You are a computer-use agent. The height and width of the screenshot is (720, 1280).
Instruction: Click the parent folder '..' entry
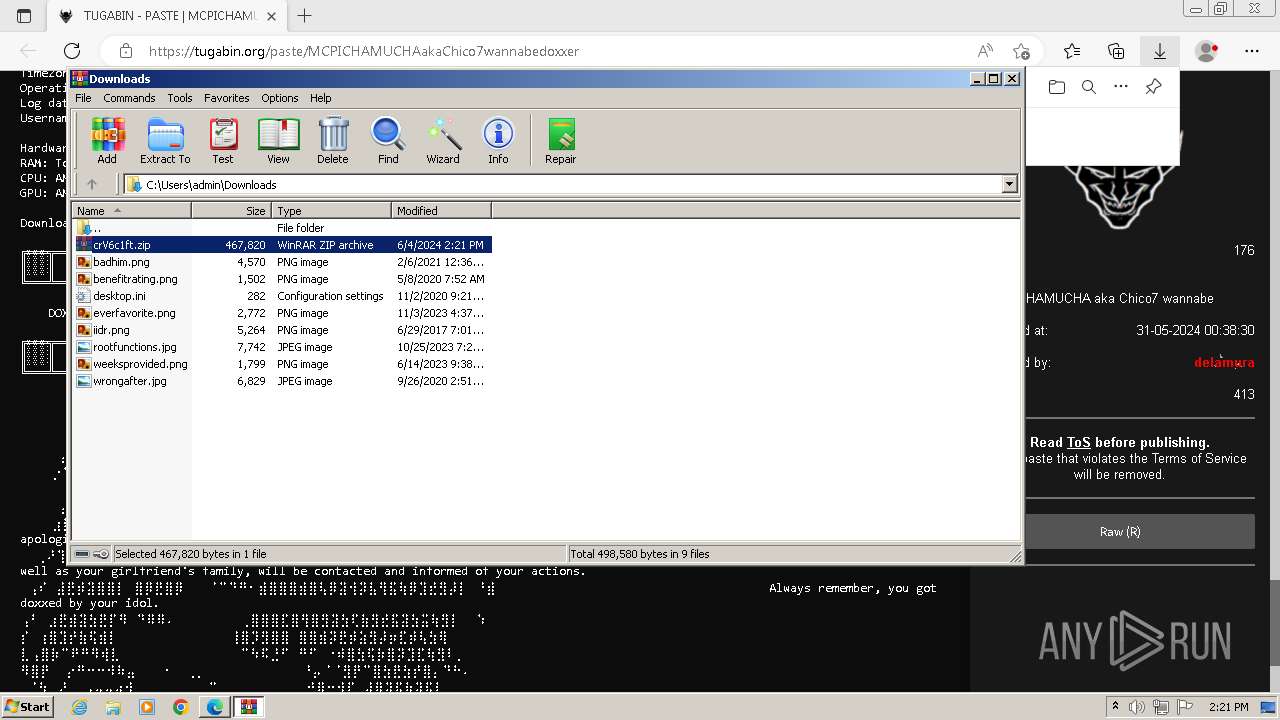tap(90, 228)
